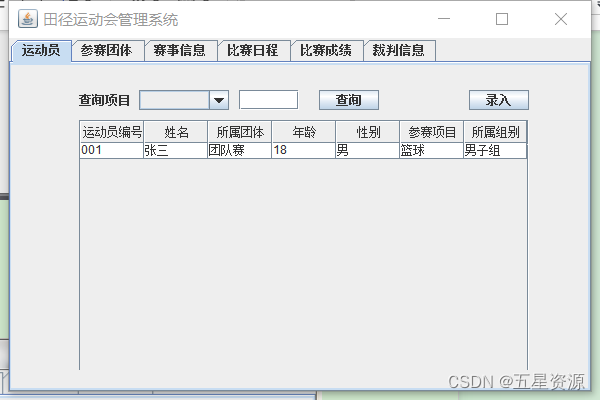Click the 录入 button
The image size is (600, 400).
click(x=499, y=100)
